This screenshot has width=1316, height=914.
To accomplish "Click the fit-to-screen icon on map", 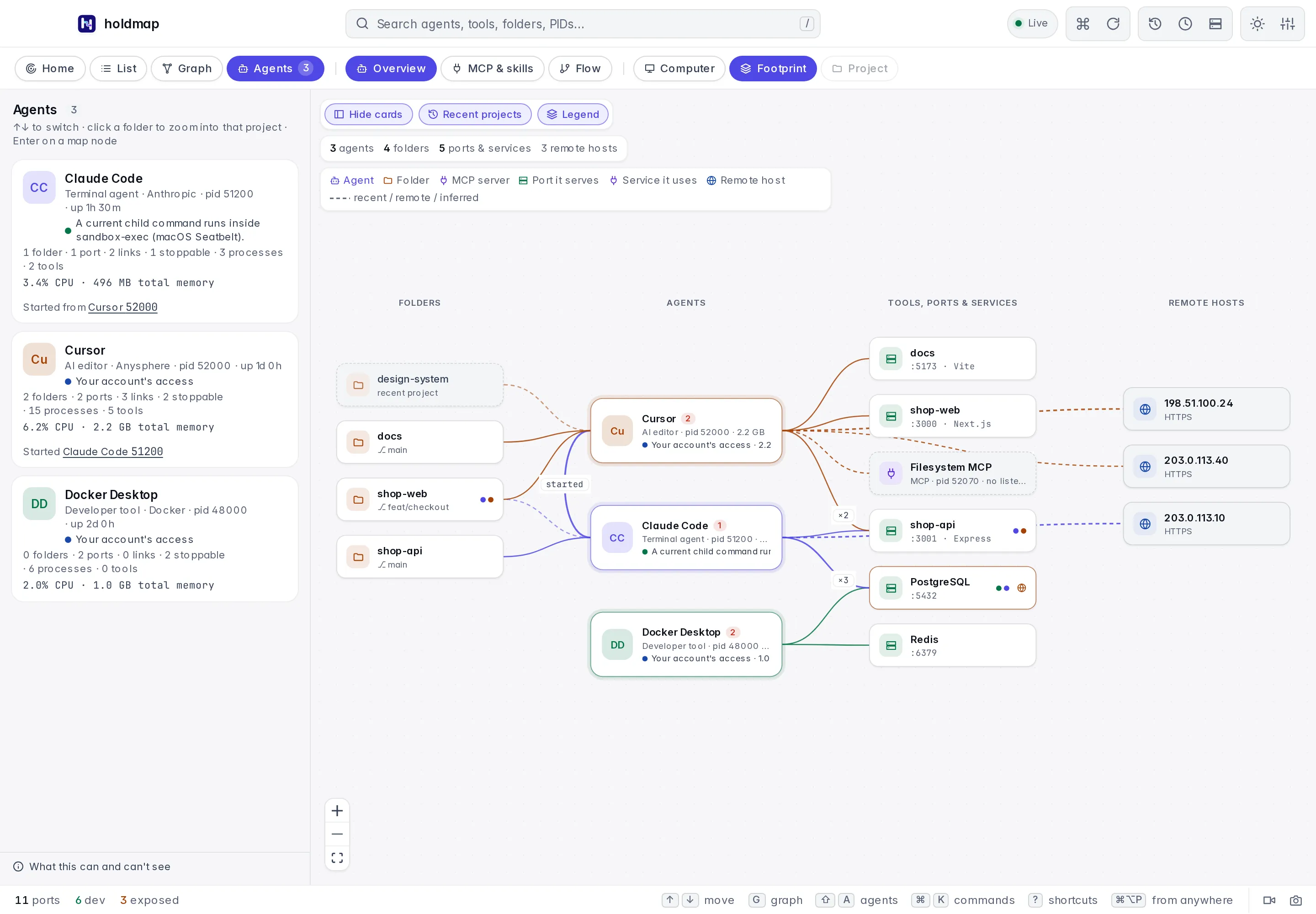I will point(337,857).
